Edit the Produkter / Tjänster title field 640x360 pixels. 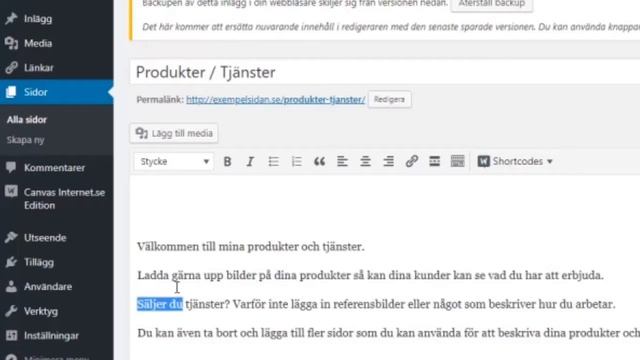(x=385, y=72)
